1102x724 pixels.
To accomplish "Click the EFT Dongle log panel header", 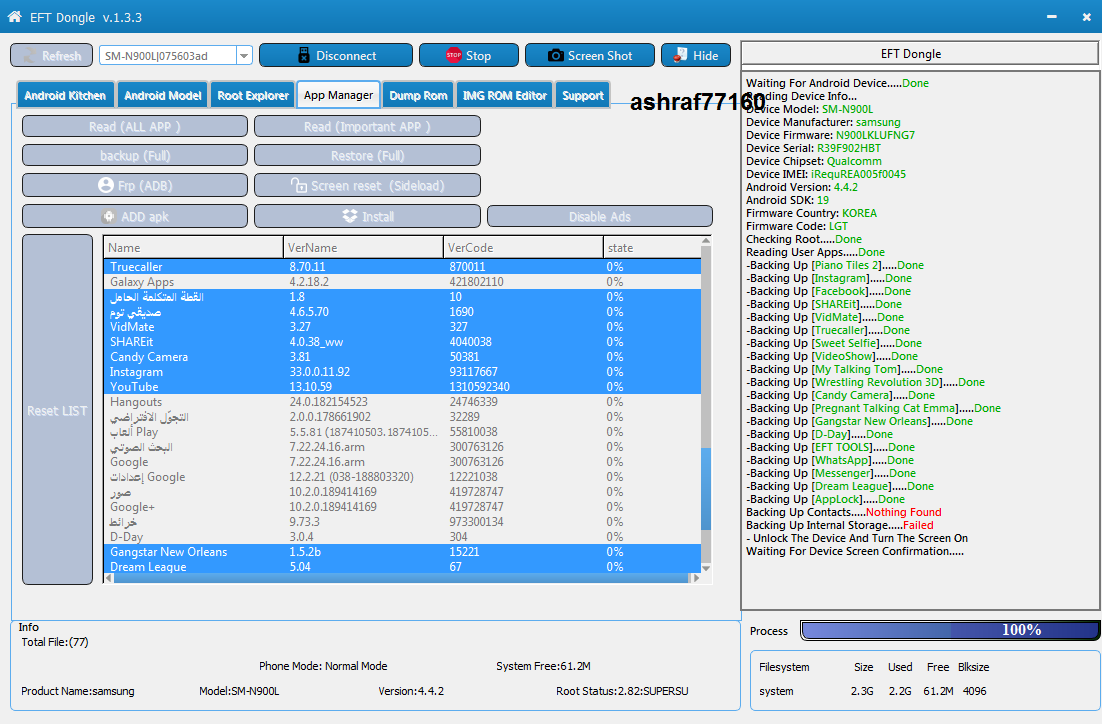I will click(x=919, y=53).
